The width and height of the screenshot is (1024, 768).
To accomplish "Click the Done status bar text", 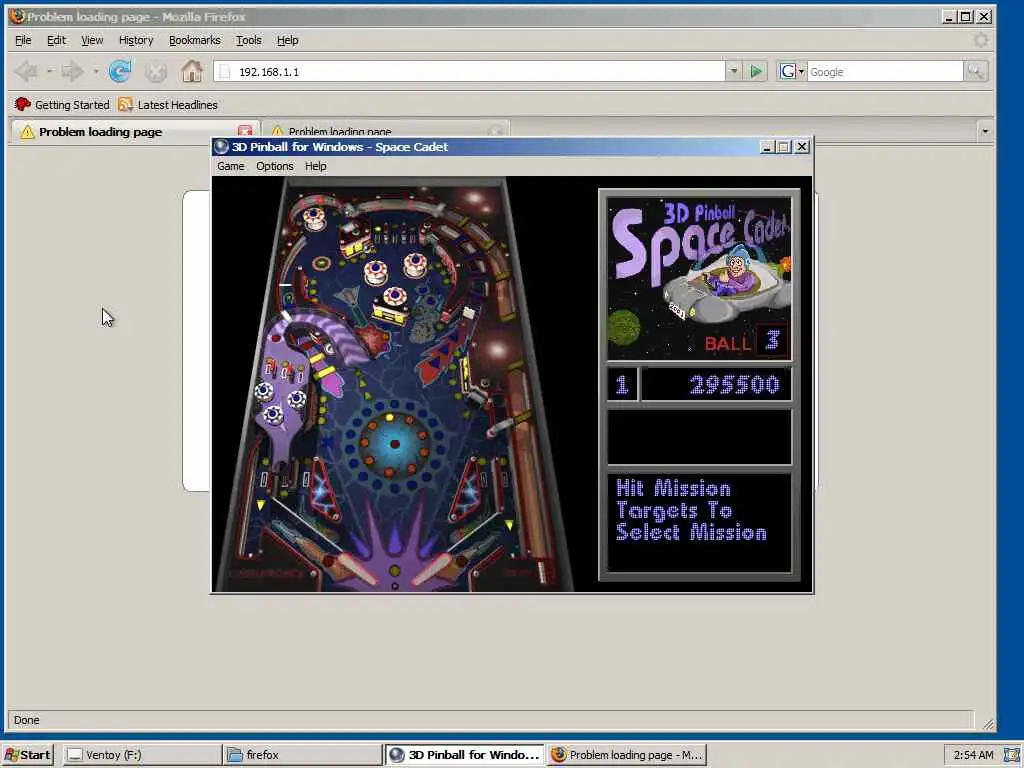I will click(27, 720).
